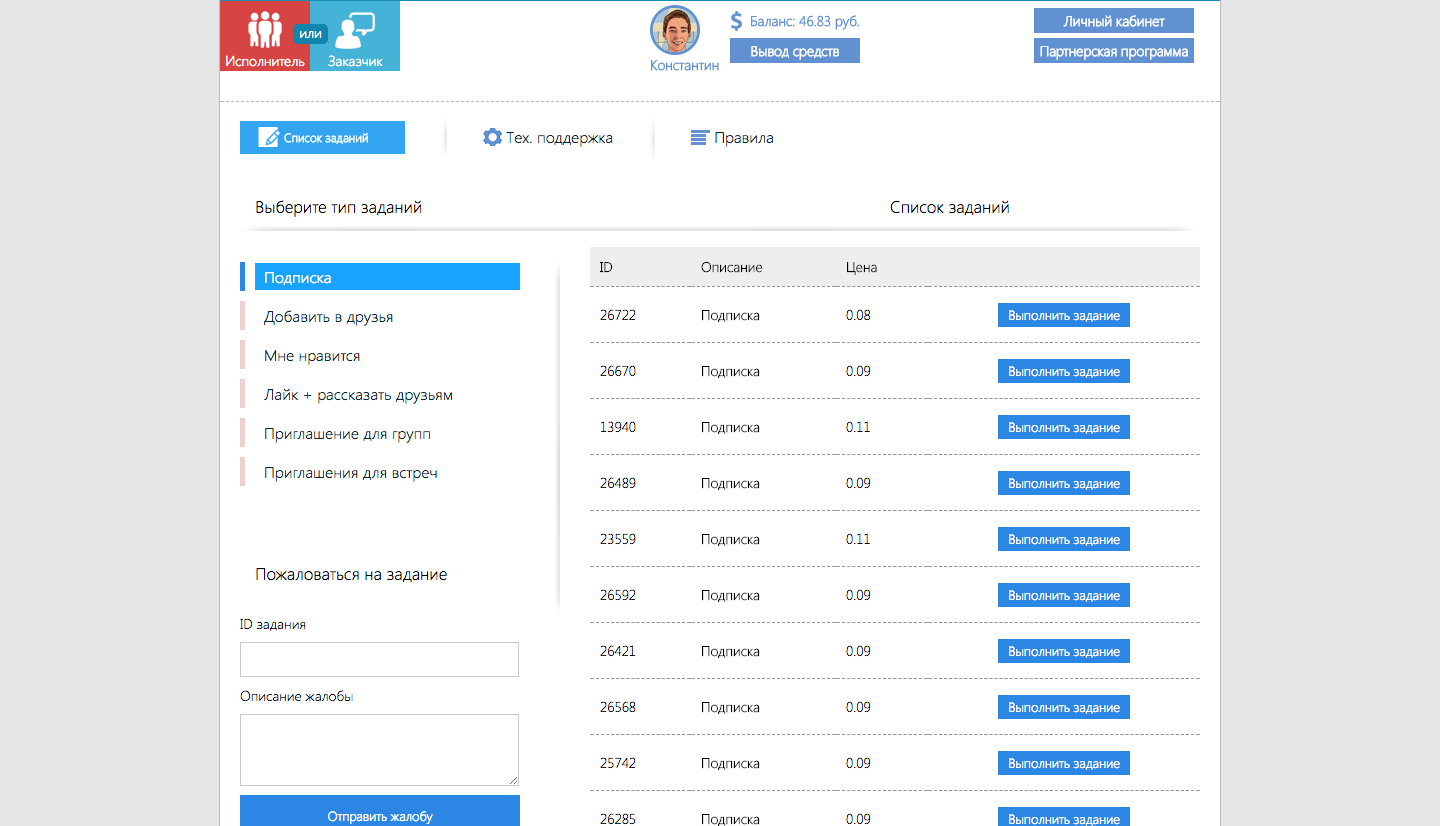This screenshot has width=1440, height=826.
Task: Select Мне нравится task type
Action: point(312,356)
